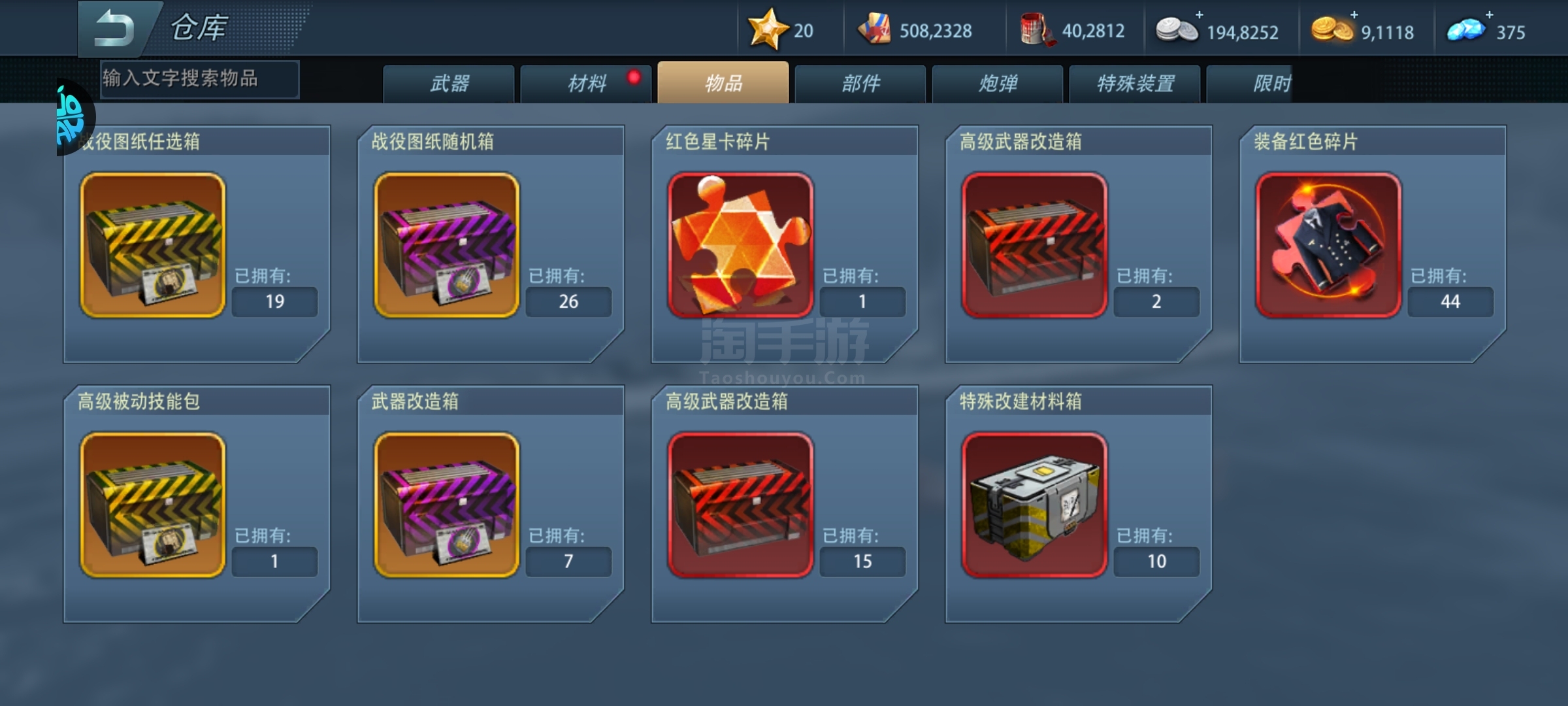The height and width of the screenshot is (706, 1568).
Task: Open the 炮弹 tab
Action: [998, 84]
